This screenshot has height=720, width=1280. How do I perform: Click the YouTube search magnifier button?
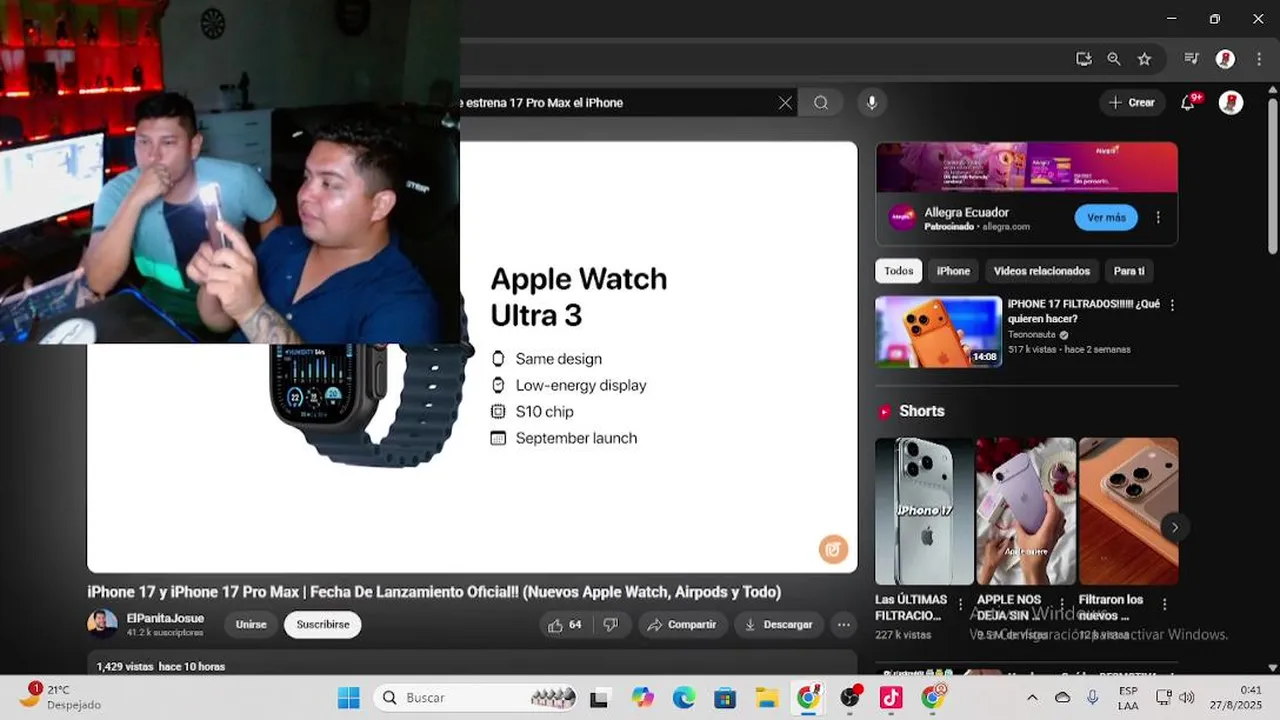(821, 102)
